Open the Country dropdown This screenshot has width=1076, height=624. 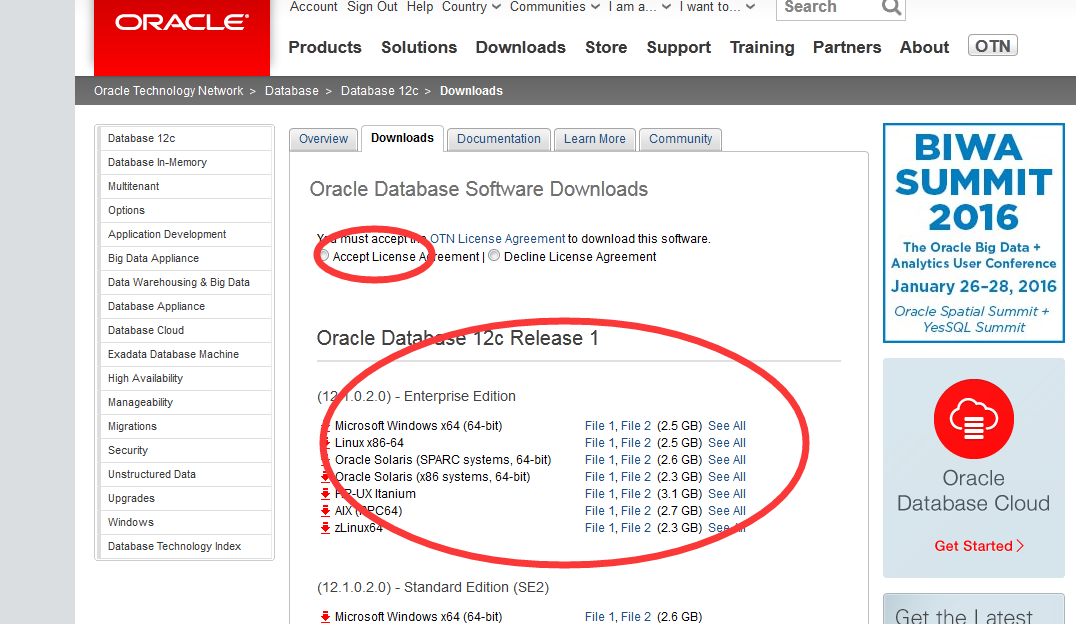tap(471, 7)
